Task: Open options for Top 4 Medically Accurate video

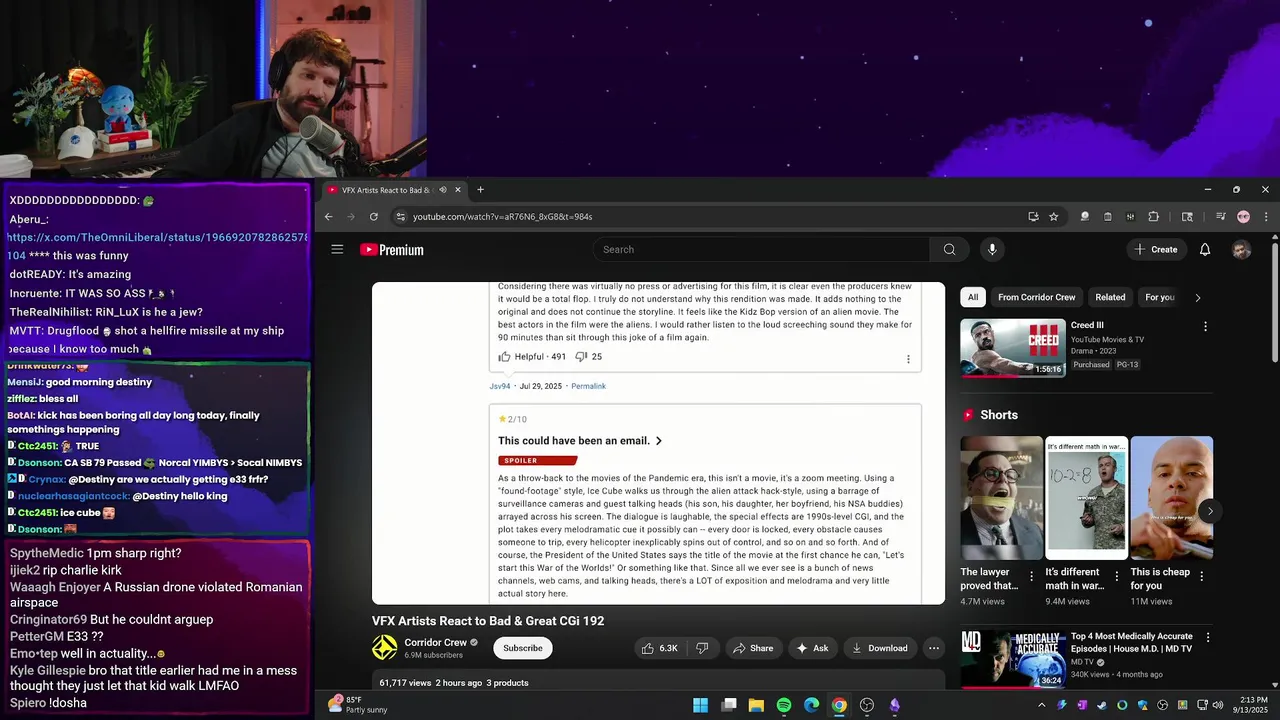Action: [x=1207, y=637]
